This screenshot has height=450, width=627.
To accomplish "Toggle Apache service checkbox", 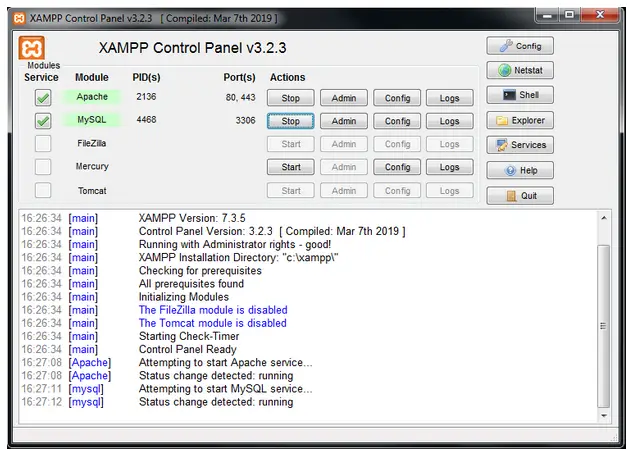I will pyautogui.click(x=43, y=98).
